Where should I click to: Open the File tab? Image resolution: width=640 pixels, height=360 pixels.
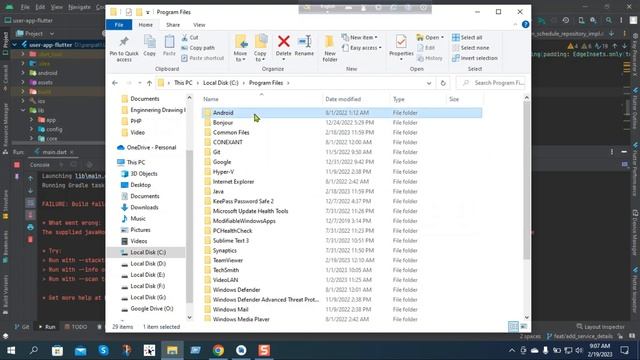(x=119, y=25)
